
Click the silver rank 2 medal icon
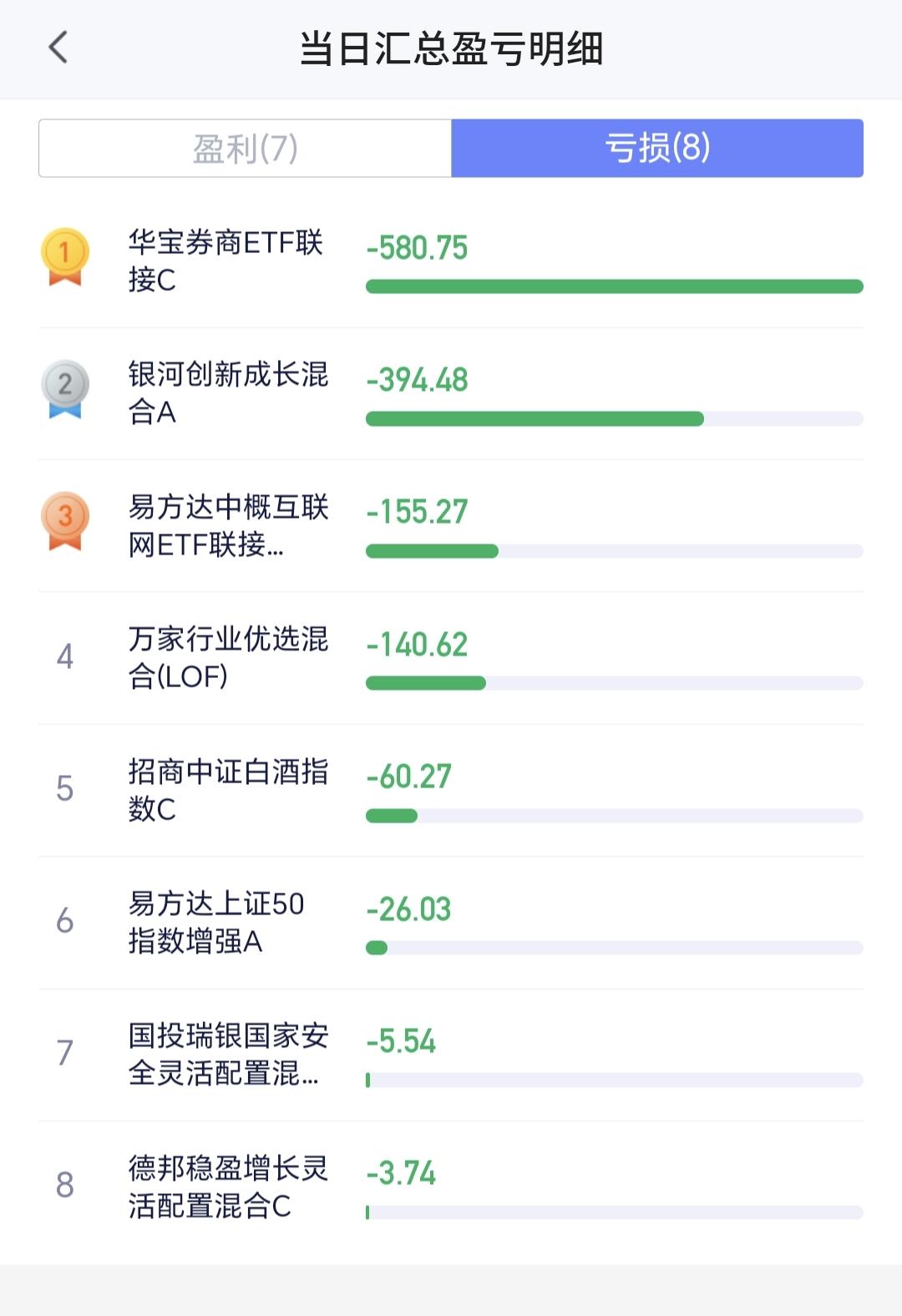click(65, 389)
